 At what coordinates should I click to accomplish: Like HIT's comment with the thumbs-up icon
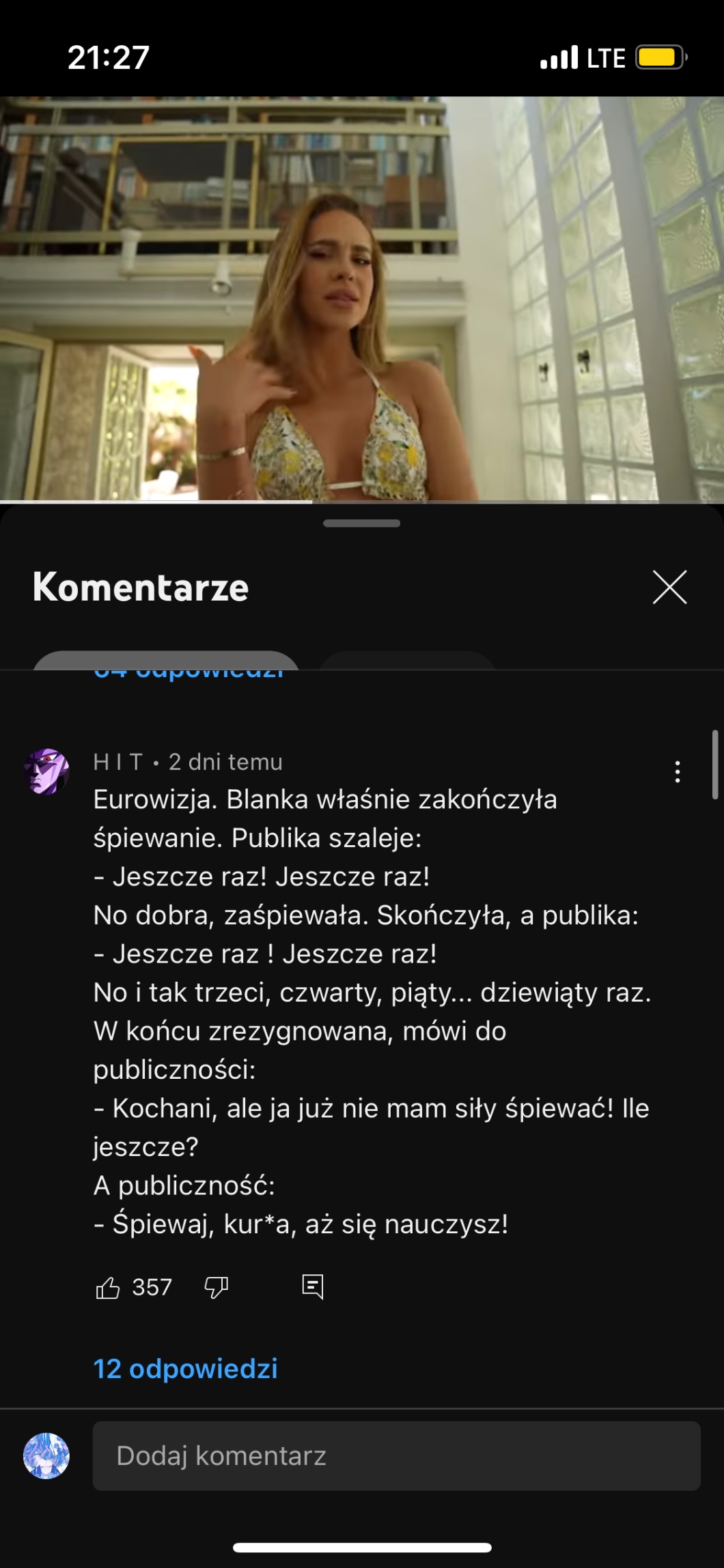click(x=108, y=1288)
